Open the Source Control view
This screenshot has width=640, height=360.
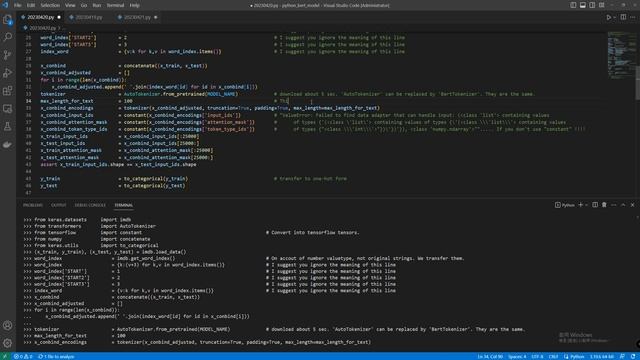pos(7,55)
